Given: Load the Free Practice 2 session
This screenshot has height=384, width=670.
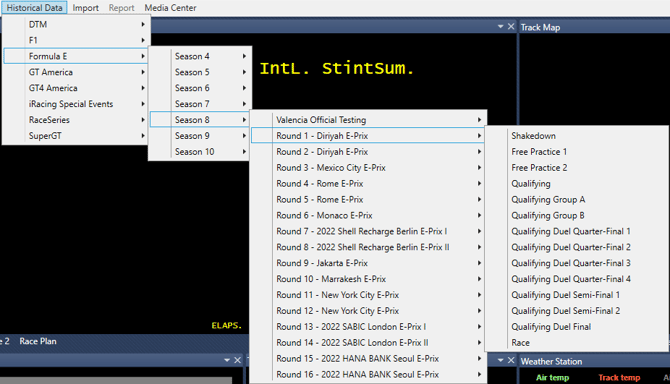Looking at the screenshot, I should coord(576,167).
